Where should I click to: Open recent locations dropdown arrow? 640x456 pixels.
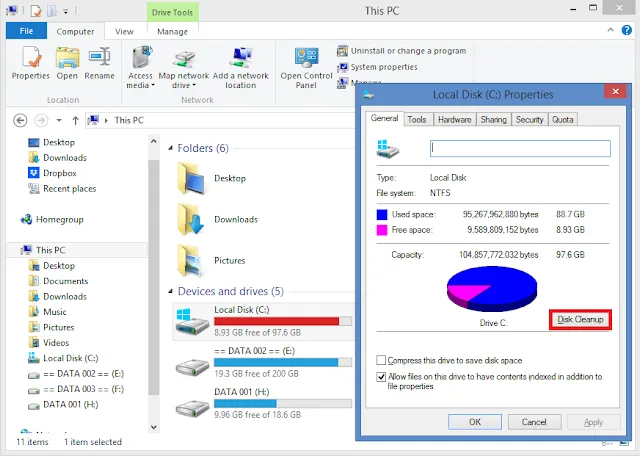pyautogui.click(x=59, y=120)
